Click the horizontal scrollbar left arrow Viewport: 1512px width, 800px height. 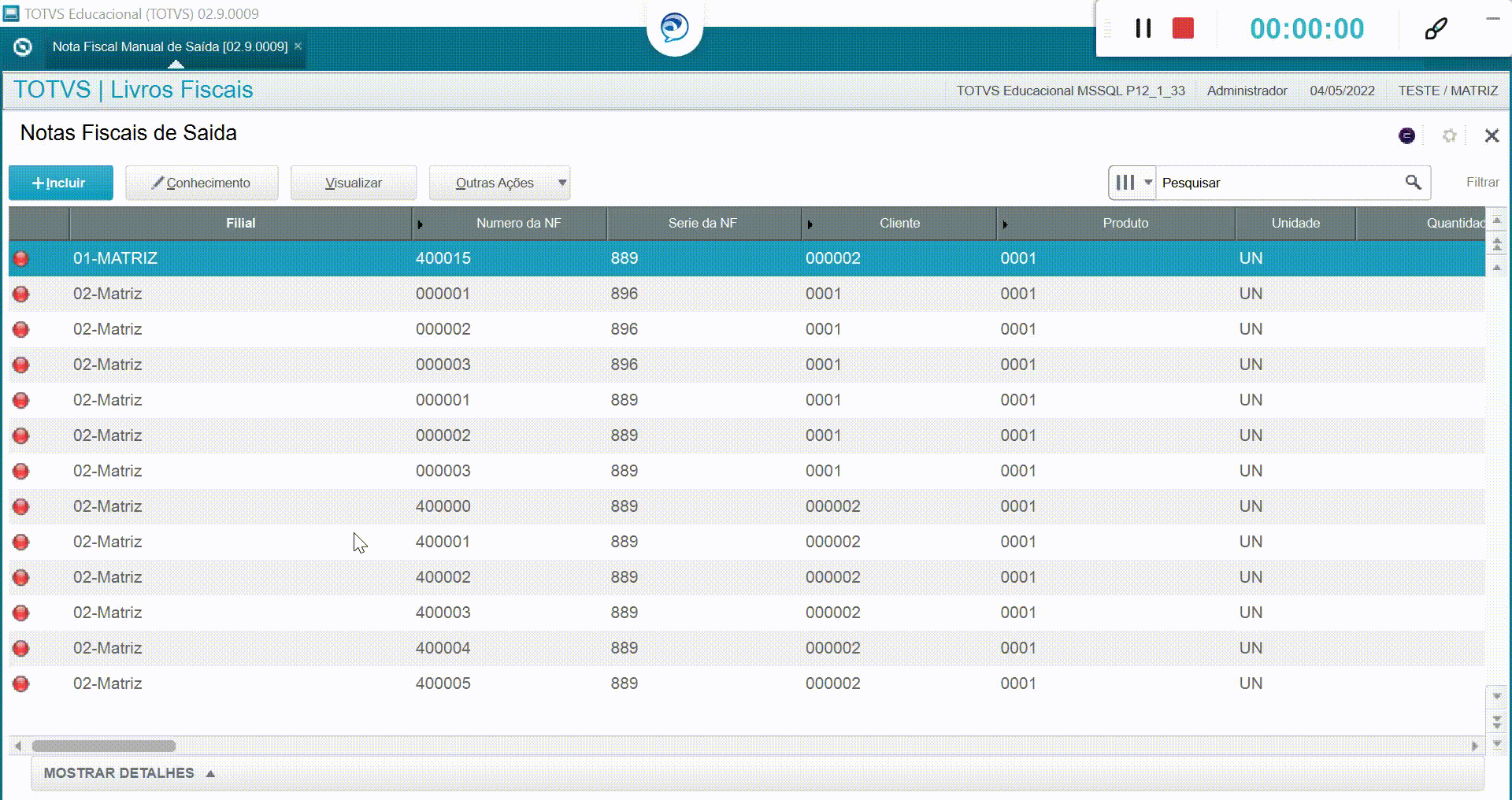(x=18, y=746)
